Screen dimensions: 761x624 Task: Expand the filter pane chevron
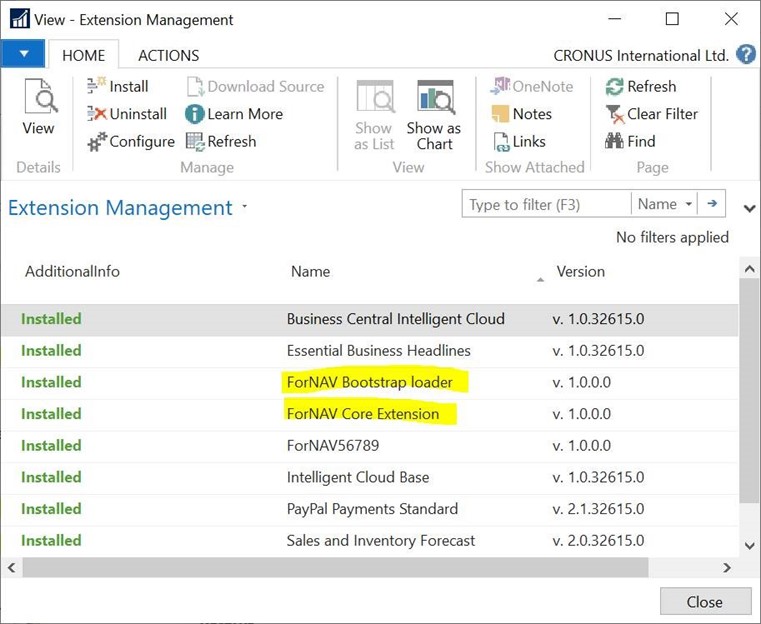[x=749, y=209]
